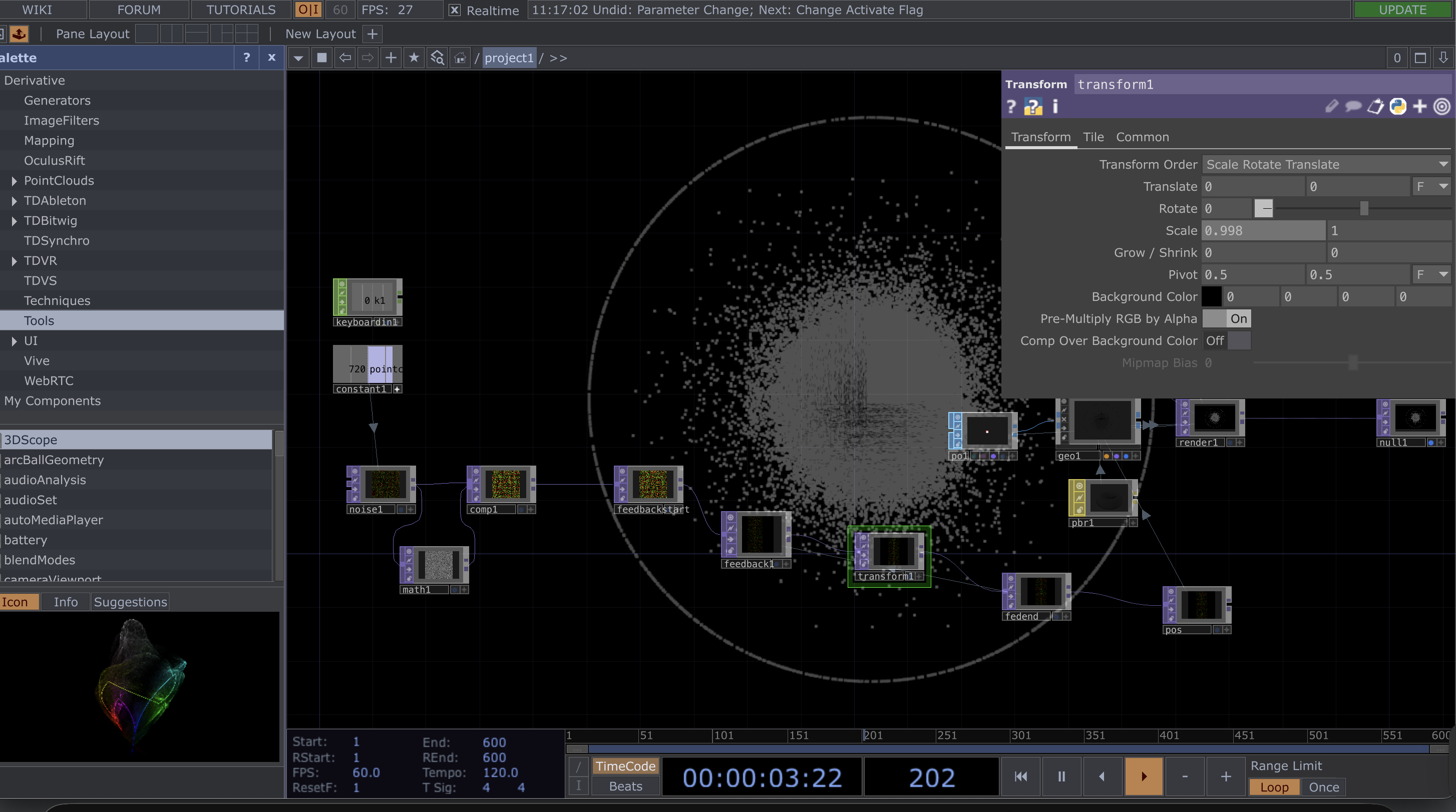Click the green UPDATE button

(1402, 10)
